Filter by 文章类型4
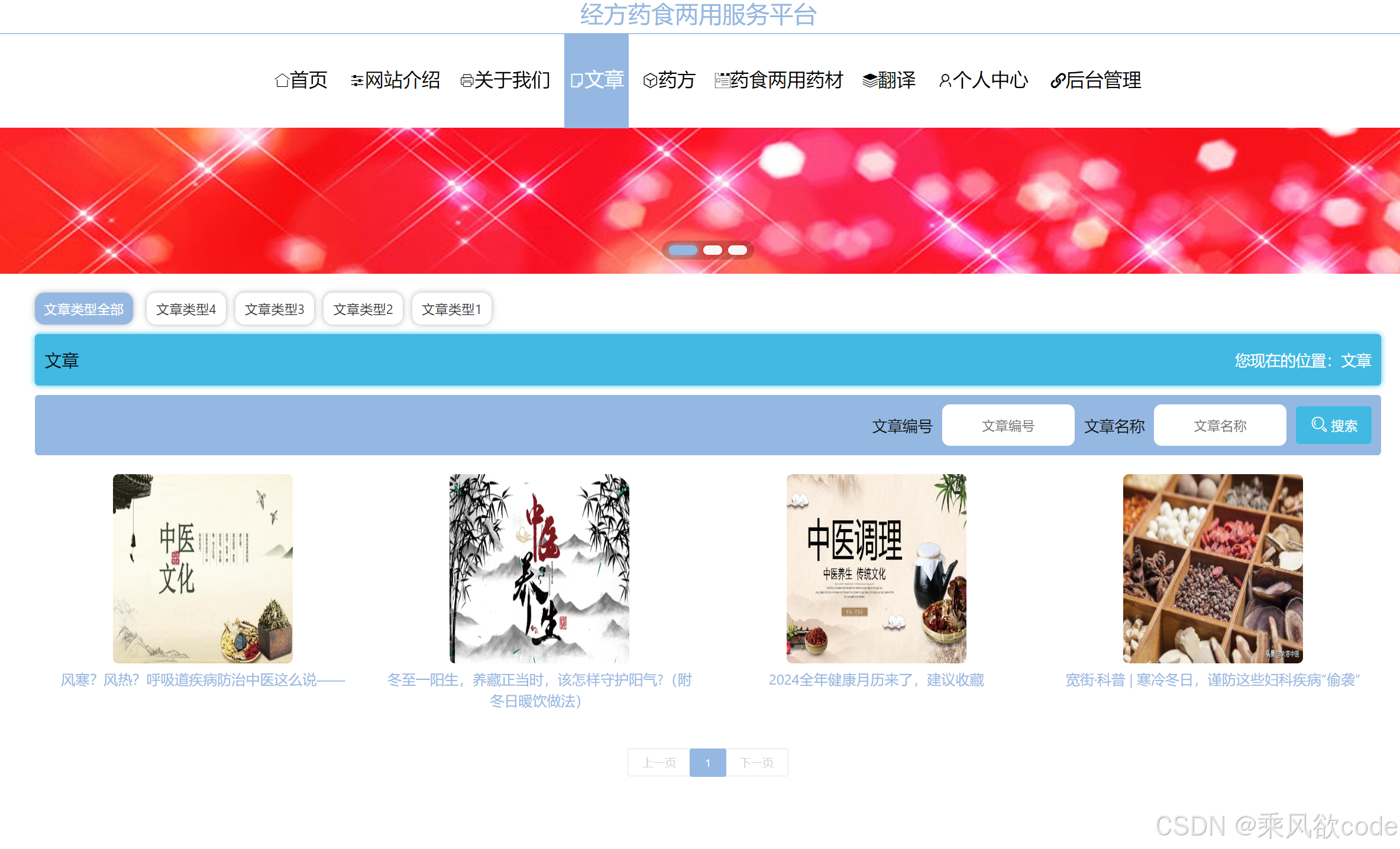The height and width of the screenshot is (849, 1400). pos(186,309)
